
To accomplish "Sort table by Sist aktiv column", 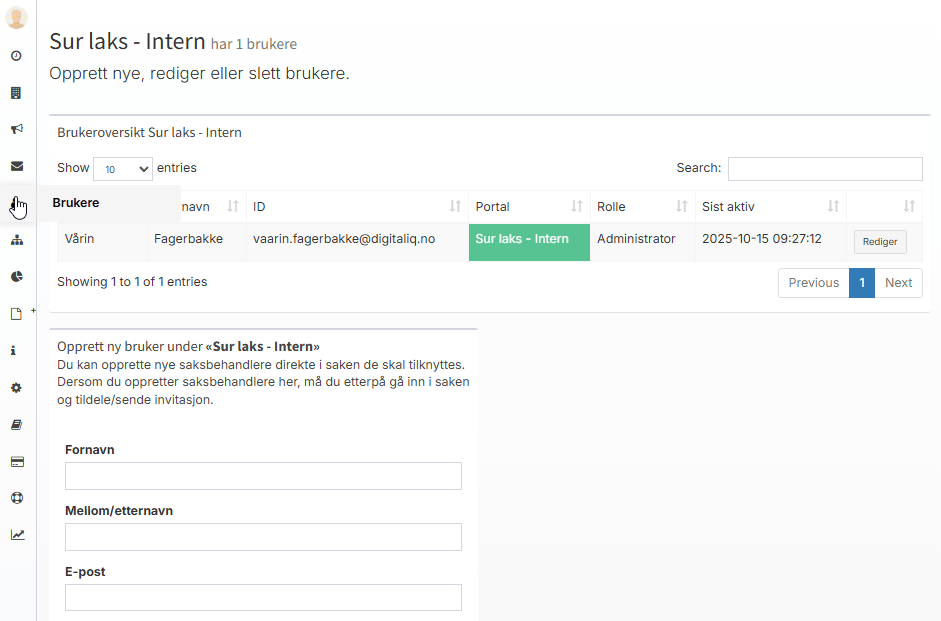I will coord(770,207).
